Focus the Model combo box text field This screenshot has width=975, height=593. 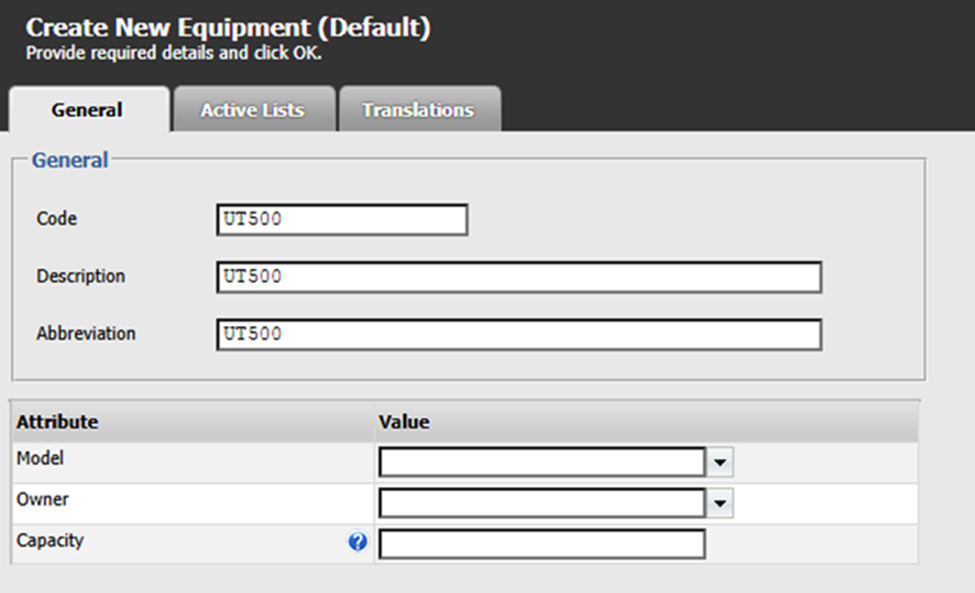pos(542,462)
